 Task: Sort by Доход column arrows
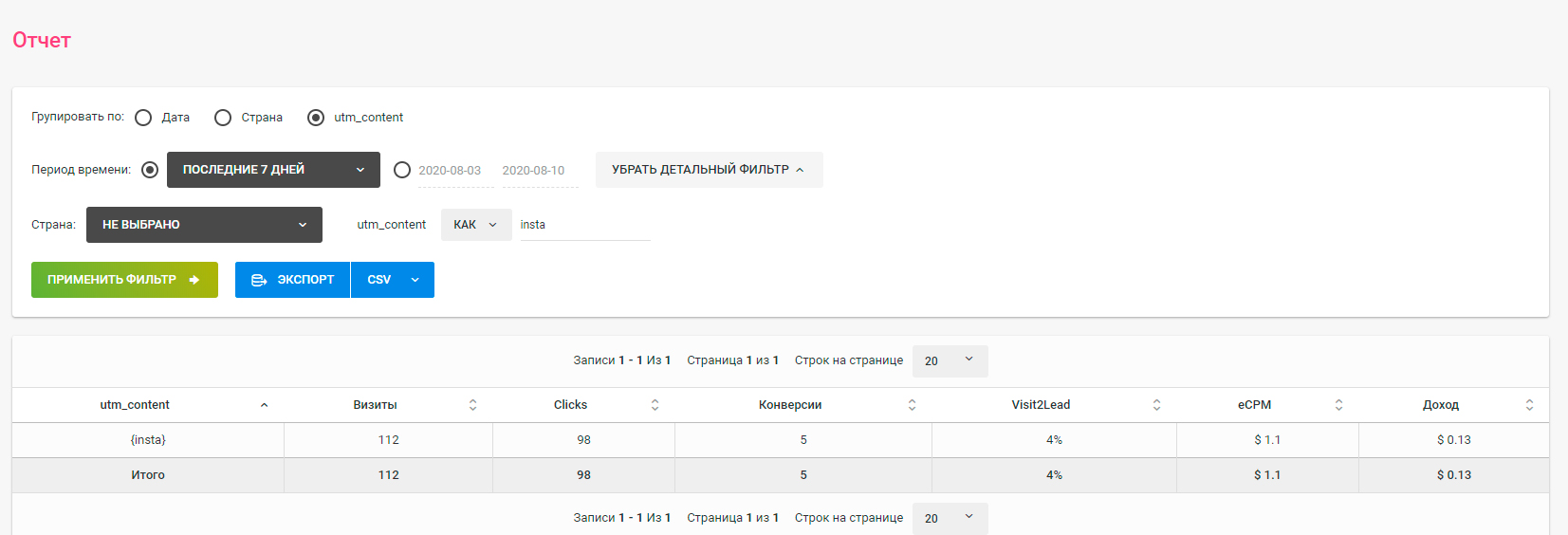[x=1529, y=405]
